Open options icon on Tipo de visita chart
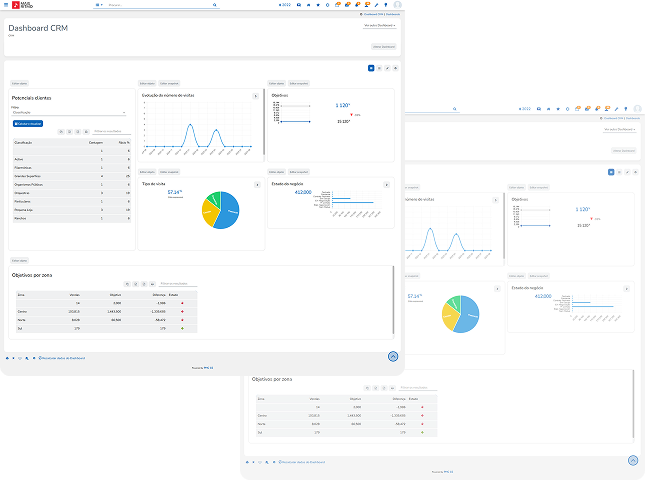Viewport: 645px width, 480px height. click(x=258, y=186)
